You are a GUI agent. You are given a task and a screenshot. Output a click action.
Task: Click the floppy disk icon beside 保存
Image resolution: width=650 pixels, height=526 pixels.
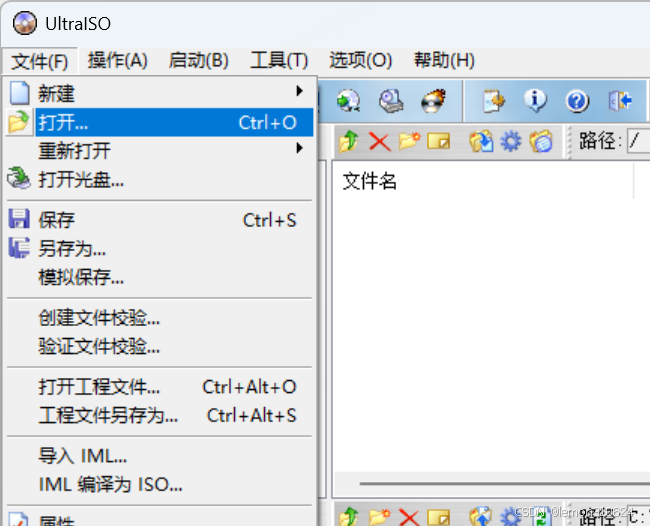coord(19,218)
